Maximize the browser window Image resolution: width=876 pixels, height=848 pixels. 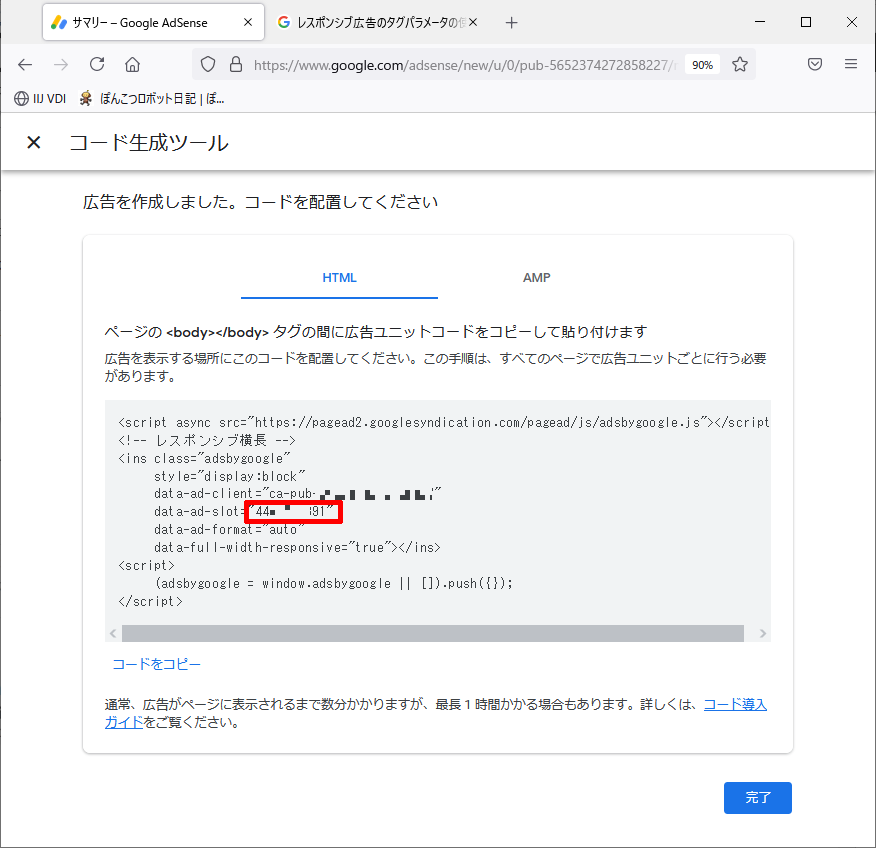tap(806, 22)
